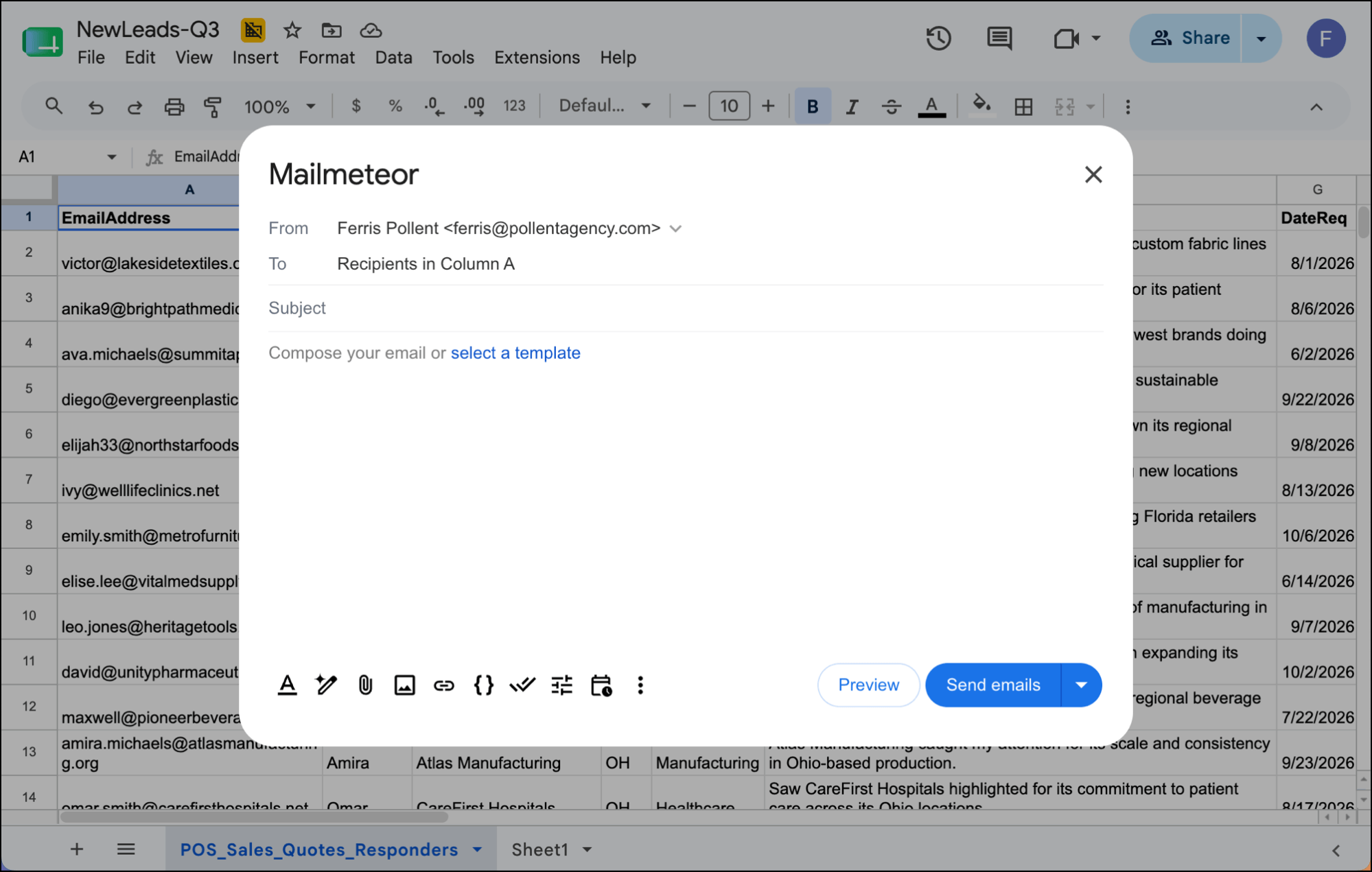
Task: Open the Format menu
Action: [327, 58]
